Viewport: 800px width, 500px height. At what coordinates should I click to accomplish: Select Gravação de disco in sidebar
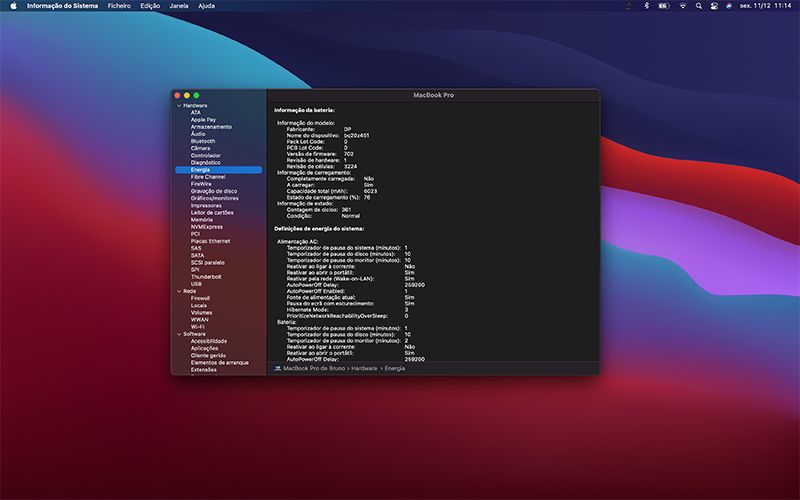pyautogui.click(x=214, y=191)
